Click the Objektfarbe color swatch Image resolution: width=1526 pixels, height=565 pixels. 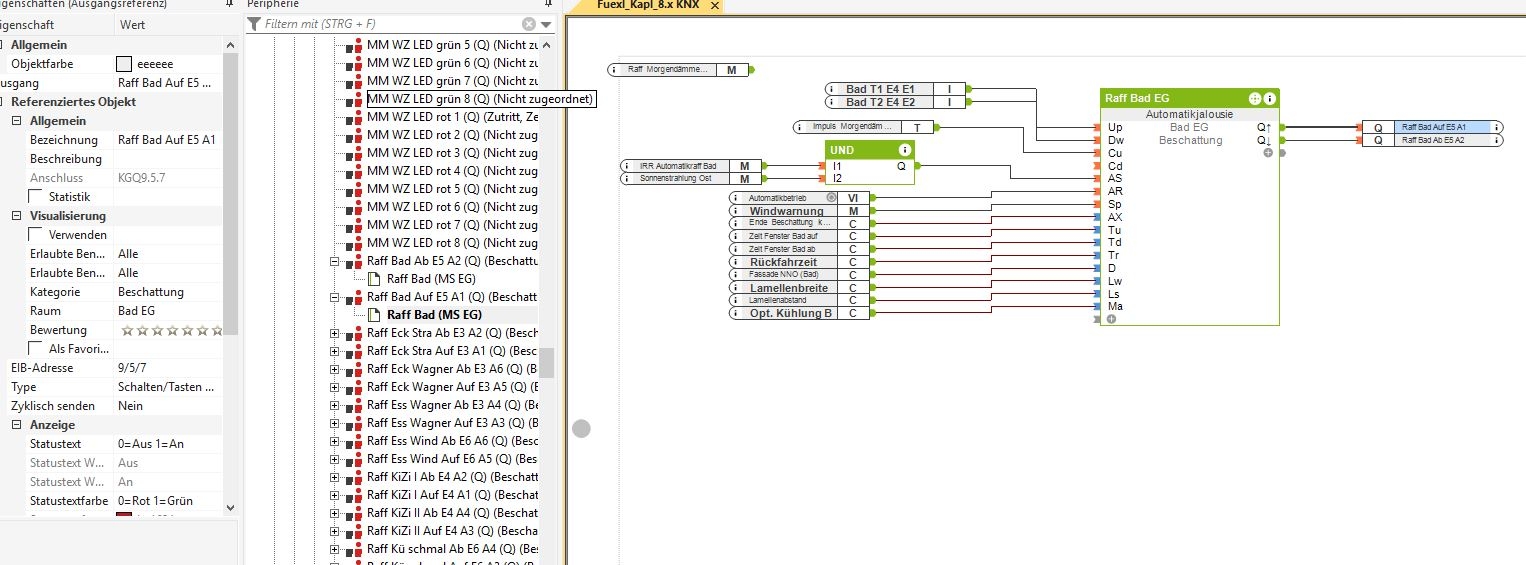tap(125, 64)
